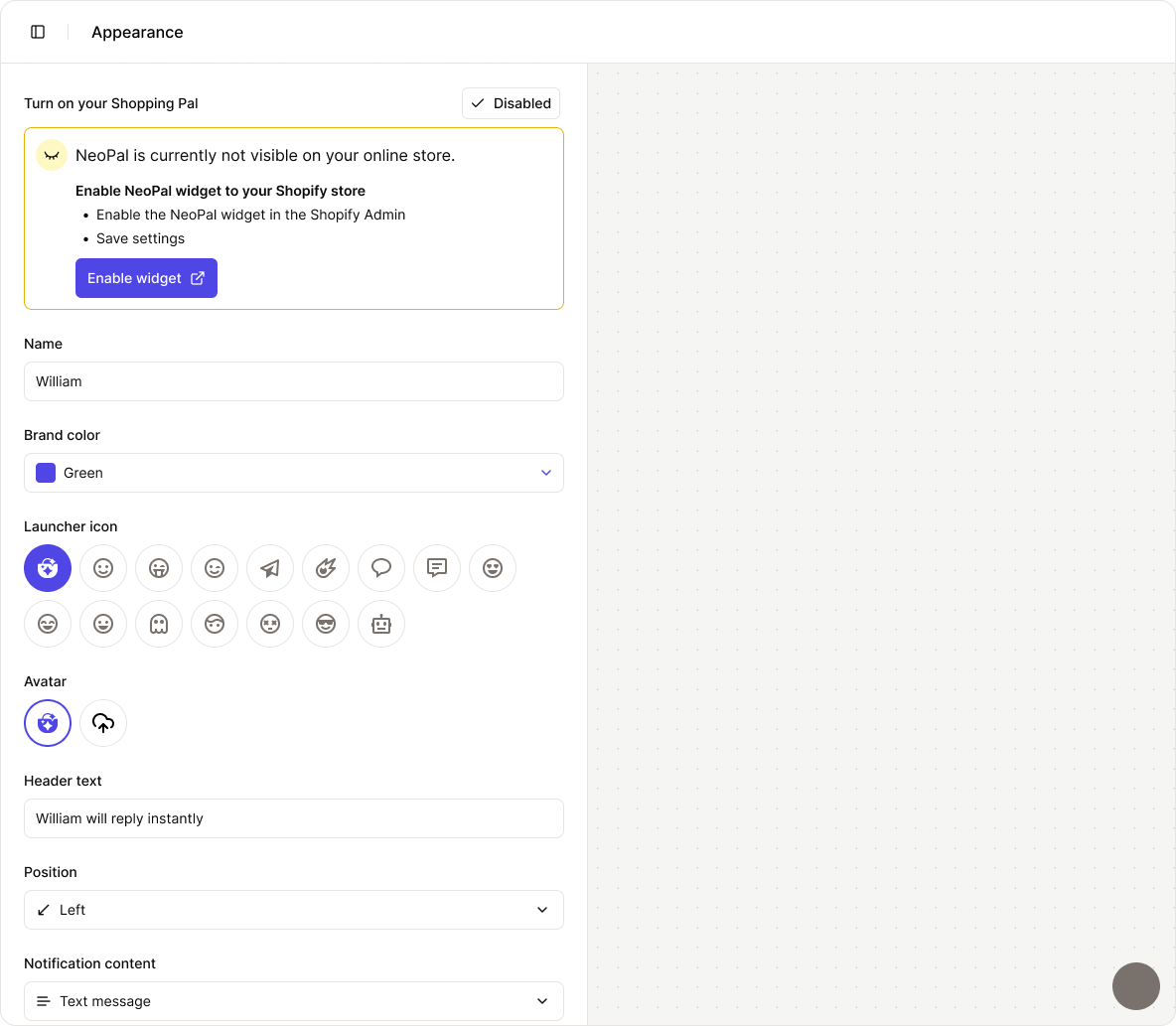
Task: Select the default NeoPal avatar
Action: 48,723
